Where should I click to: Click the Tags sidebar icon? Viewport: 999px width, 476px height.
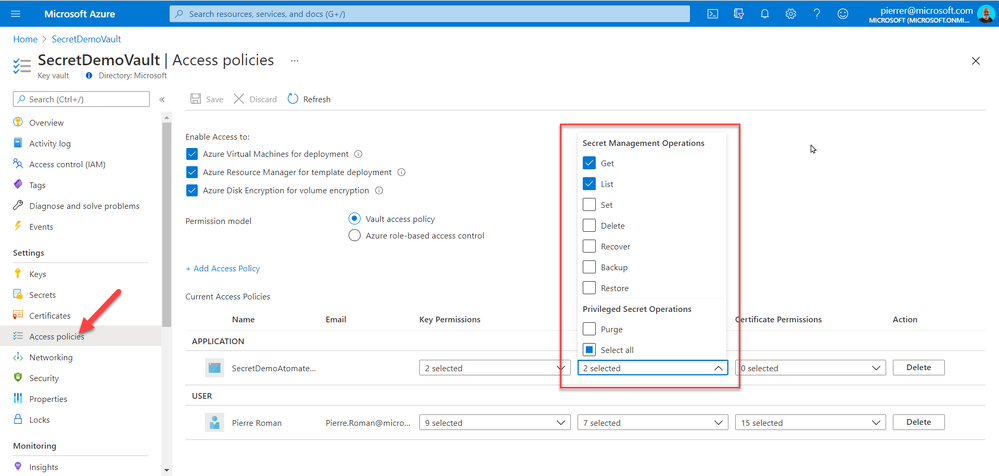(18, 185)
